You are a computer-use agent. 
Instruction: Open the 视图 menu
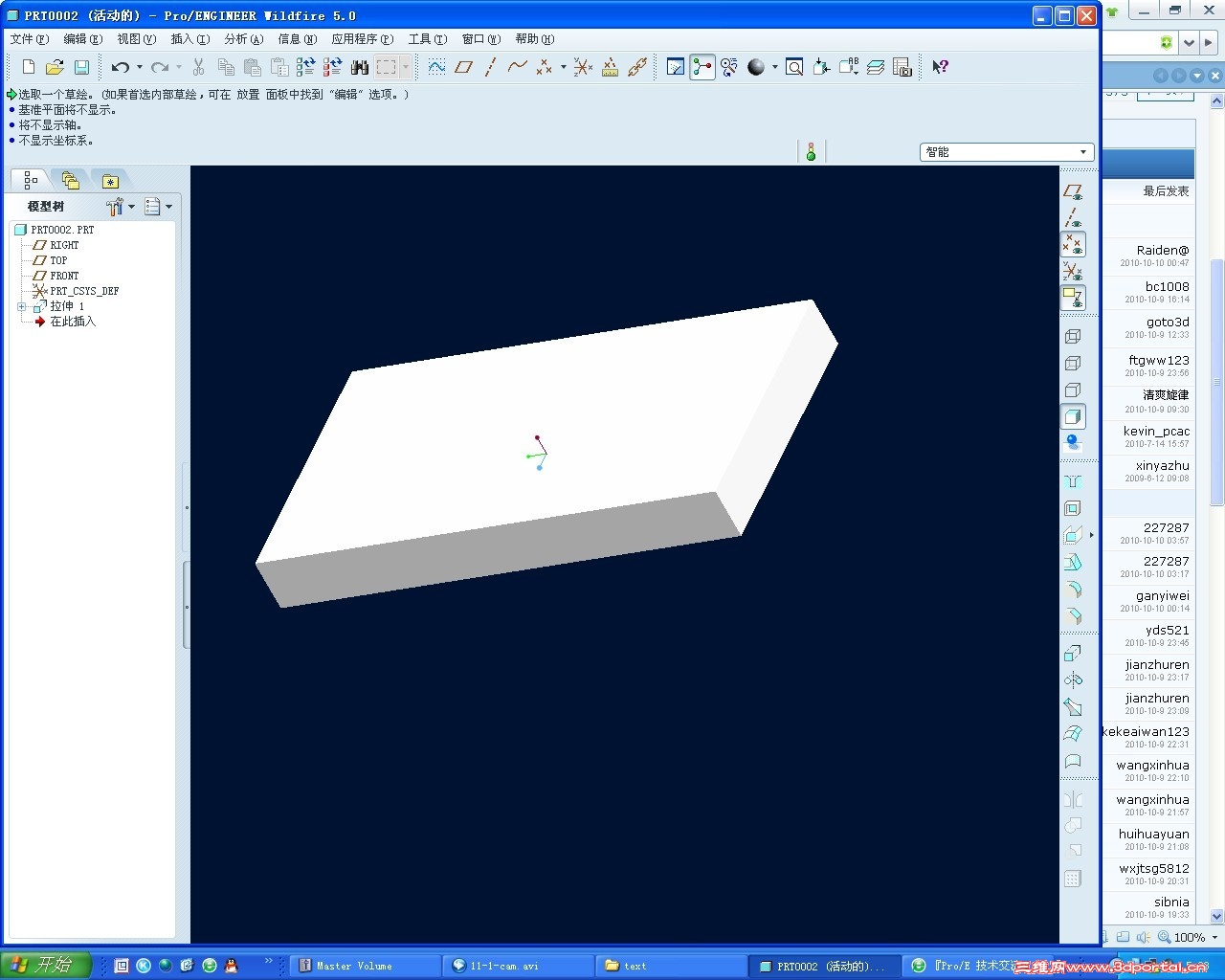(136, 39)
